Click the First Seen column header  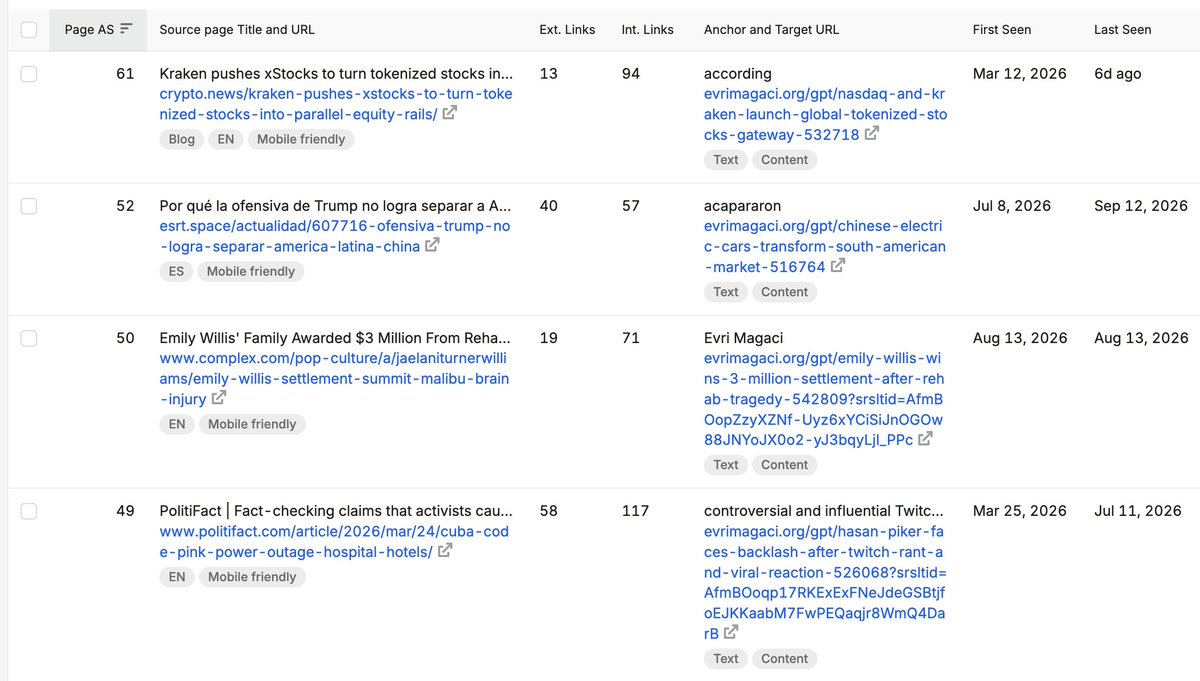[1002, 30]
